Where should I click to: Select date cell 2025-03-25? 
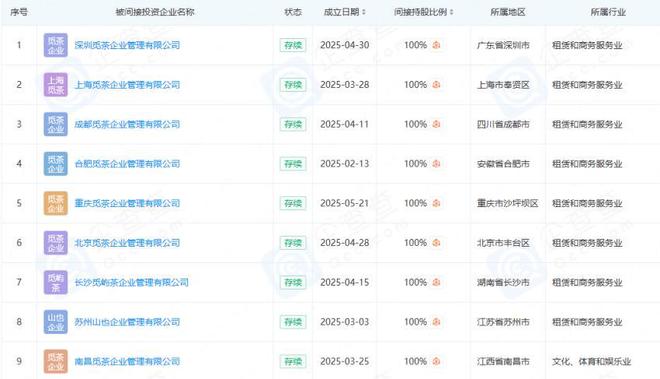pos(345,361)
